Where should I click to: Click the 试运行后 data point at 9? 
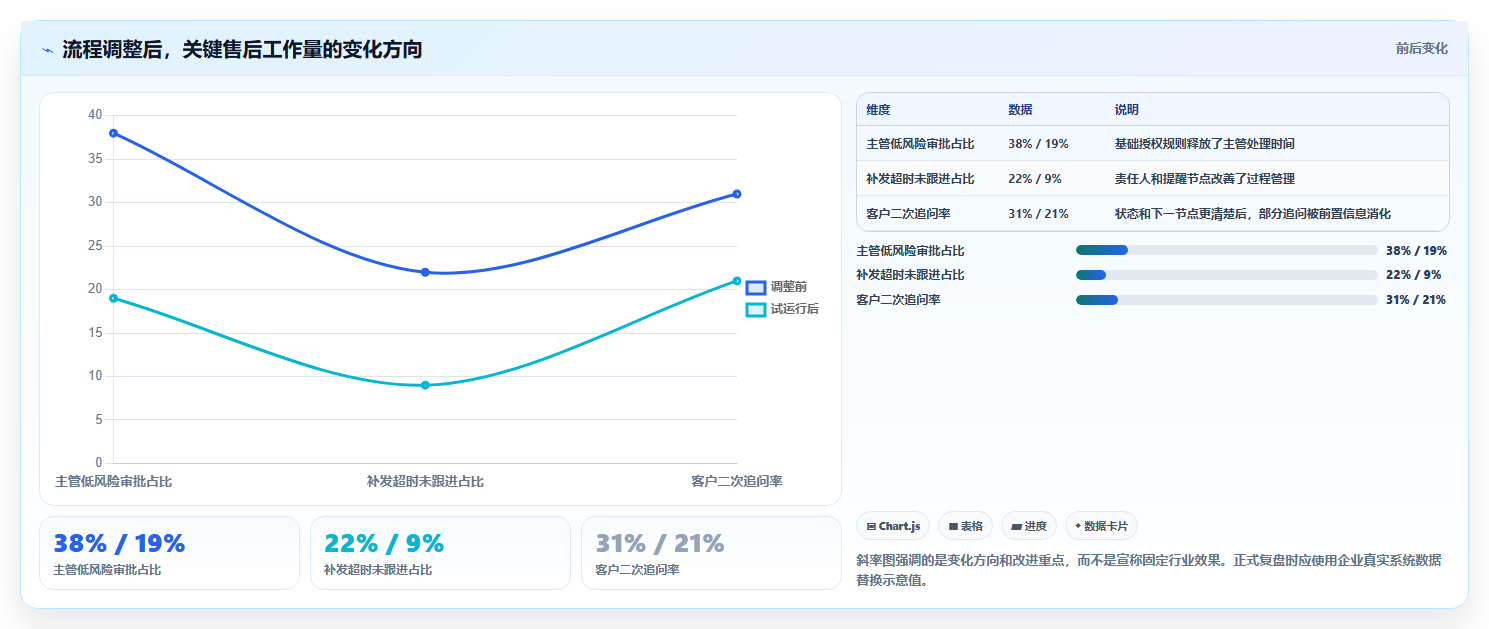point(425,385)
